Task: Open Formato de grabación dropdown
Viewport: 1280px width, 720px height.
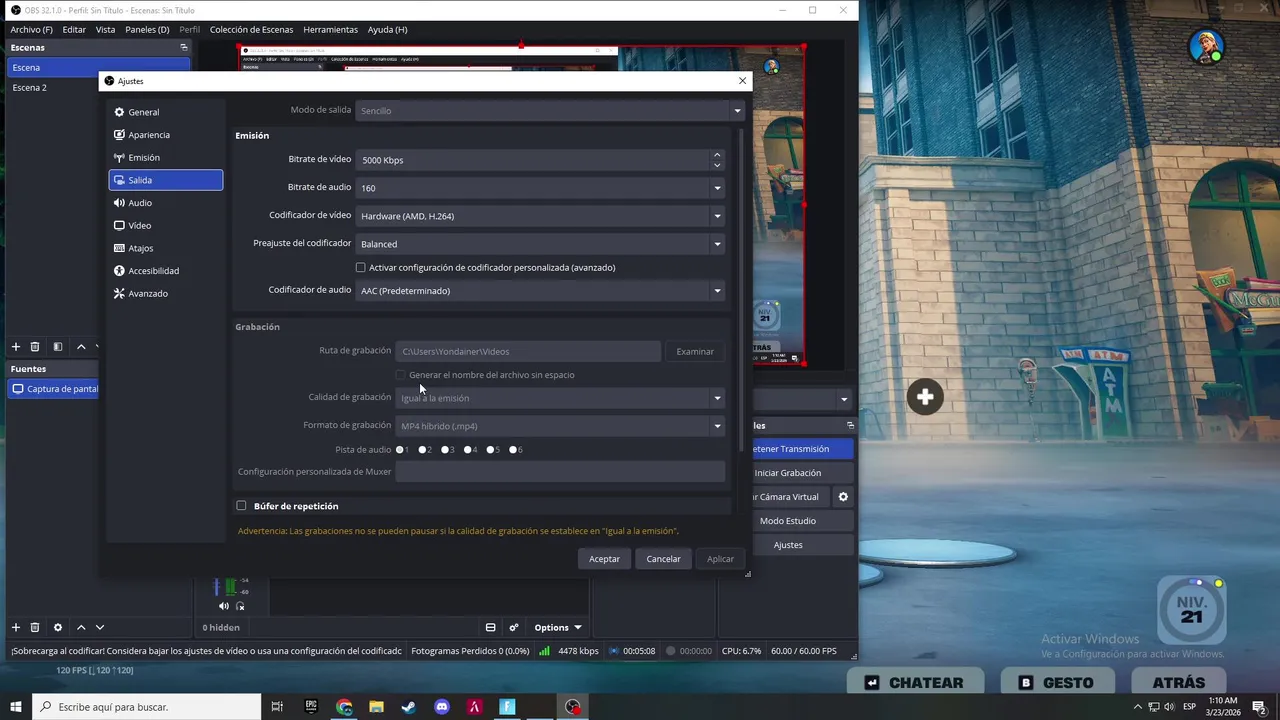Action: point(560,426)
